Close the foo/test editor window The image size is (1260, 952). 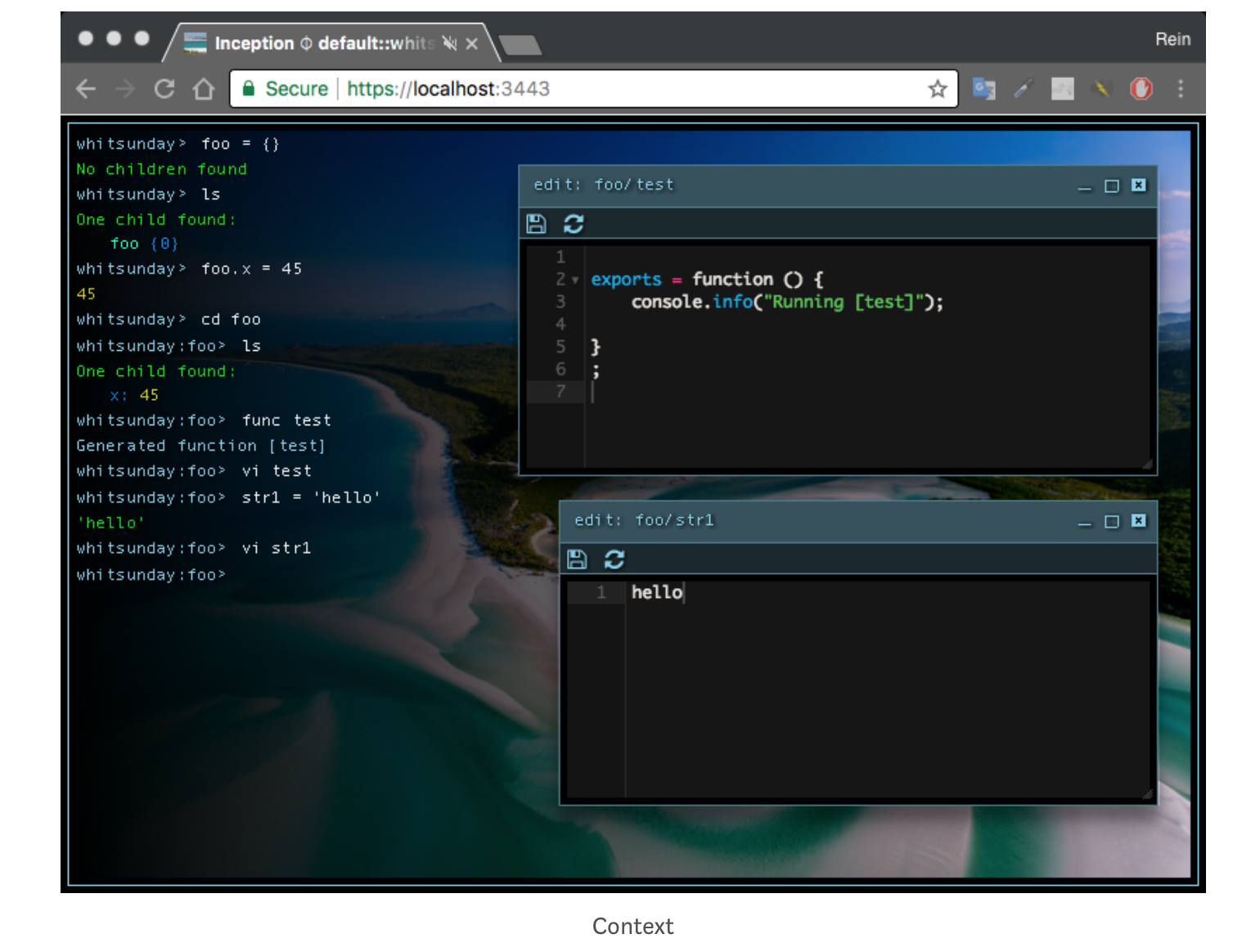pyautogui.click(x=1138, y=186)
